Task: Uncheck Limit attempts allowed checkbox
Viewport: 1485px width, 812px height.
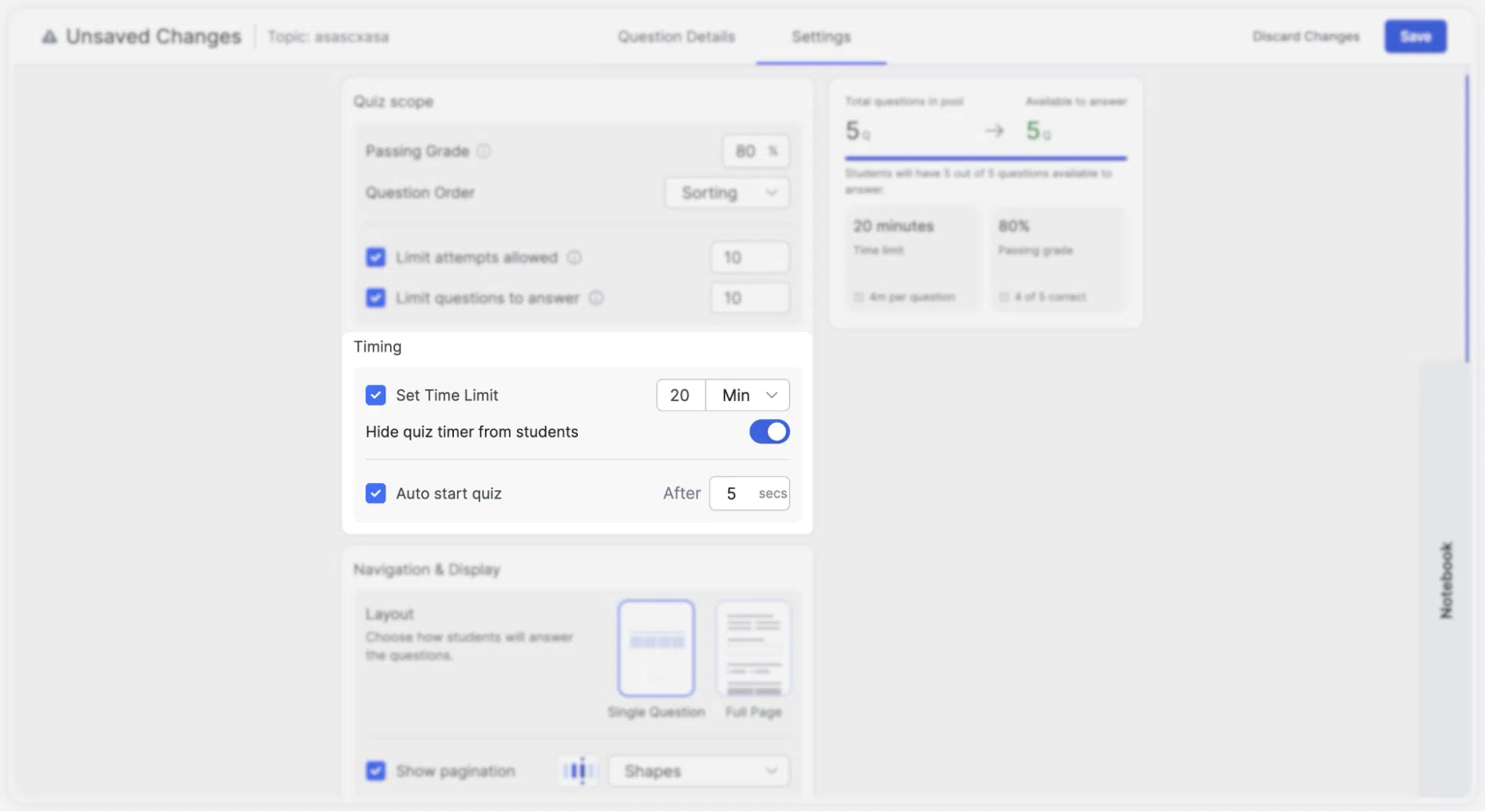Action: 376,257
